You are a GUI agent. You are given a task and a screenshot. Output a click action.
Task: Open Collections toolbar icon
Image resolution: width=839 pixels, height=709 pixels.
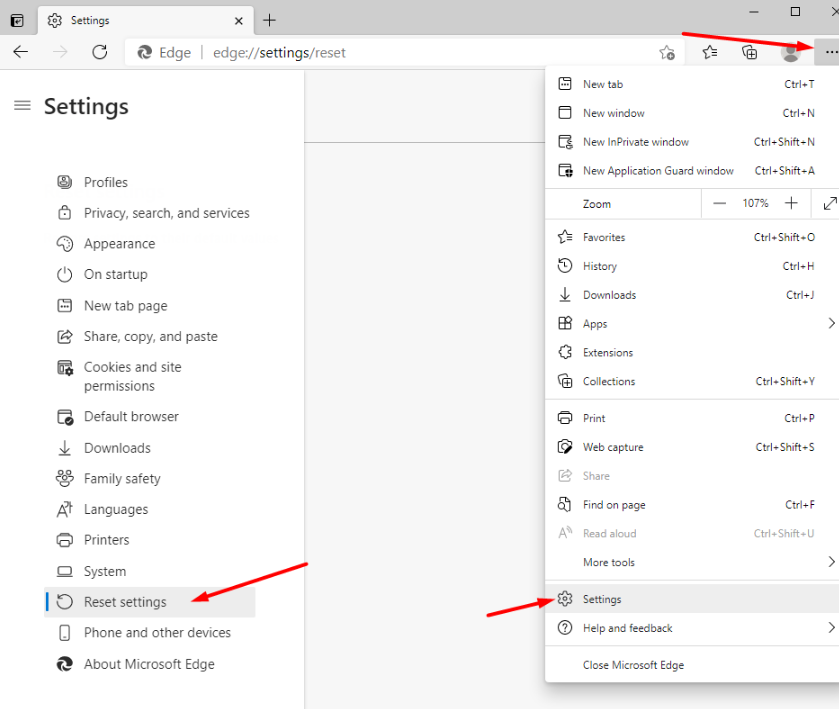(750, 52)
